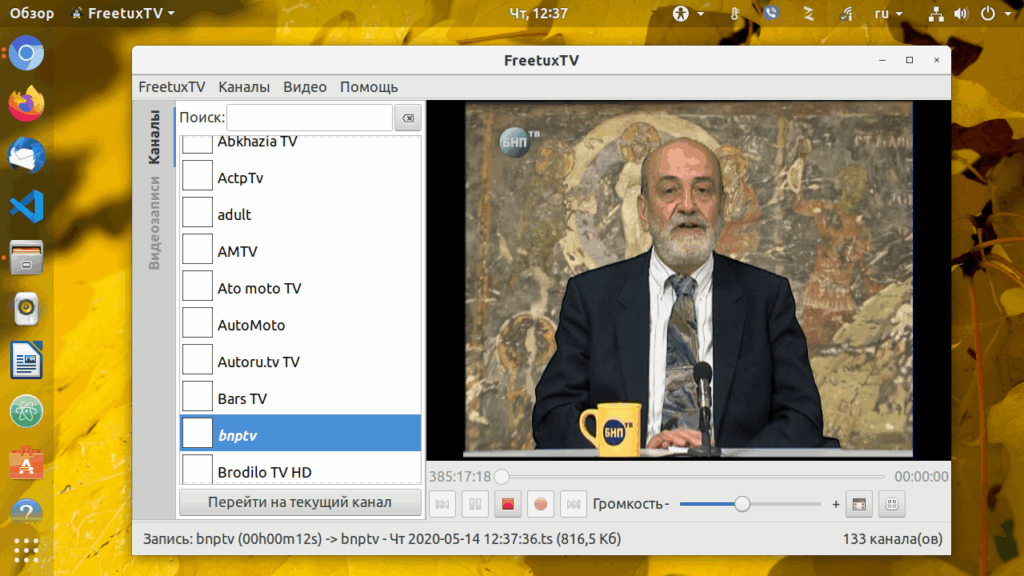Image resolution: width=1024 pixels, height=576 pixels.
Task: Select the highlighted bnptv channel
Action: click(x=300, y=433)
